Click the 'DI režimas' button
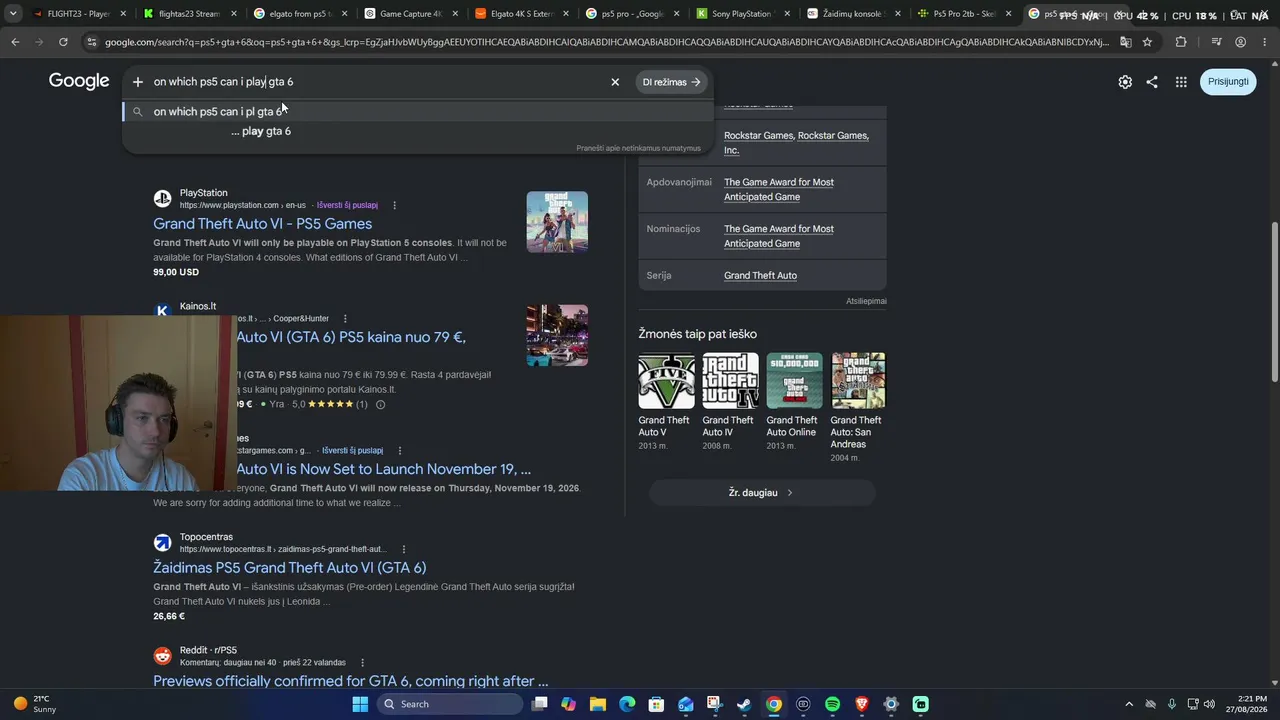Viewport: 1280px width, 720px height. click(671, 82)
